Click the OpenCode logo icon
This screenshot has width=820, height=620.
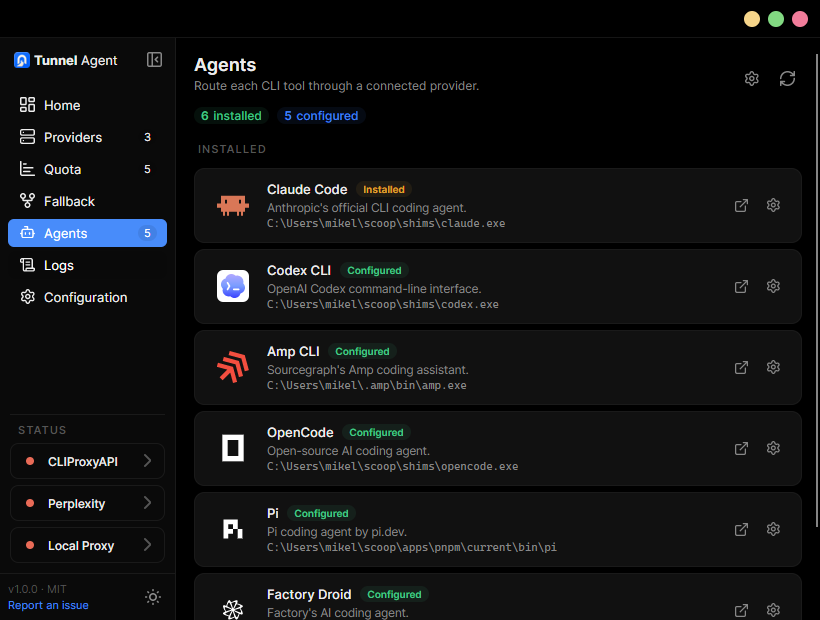click(233, 448)
